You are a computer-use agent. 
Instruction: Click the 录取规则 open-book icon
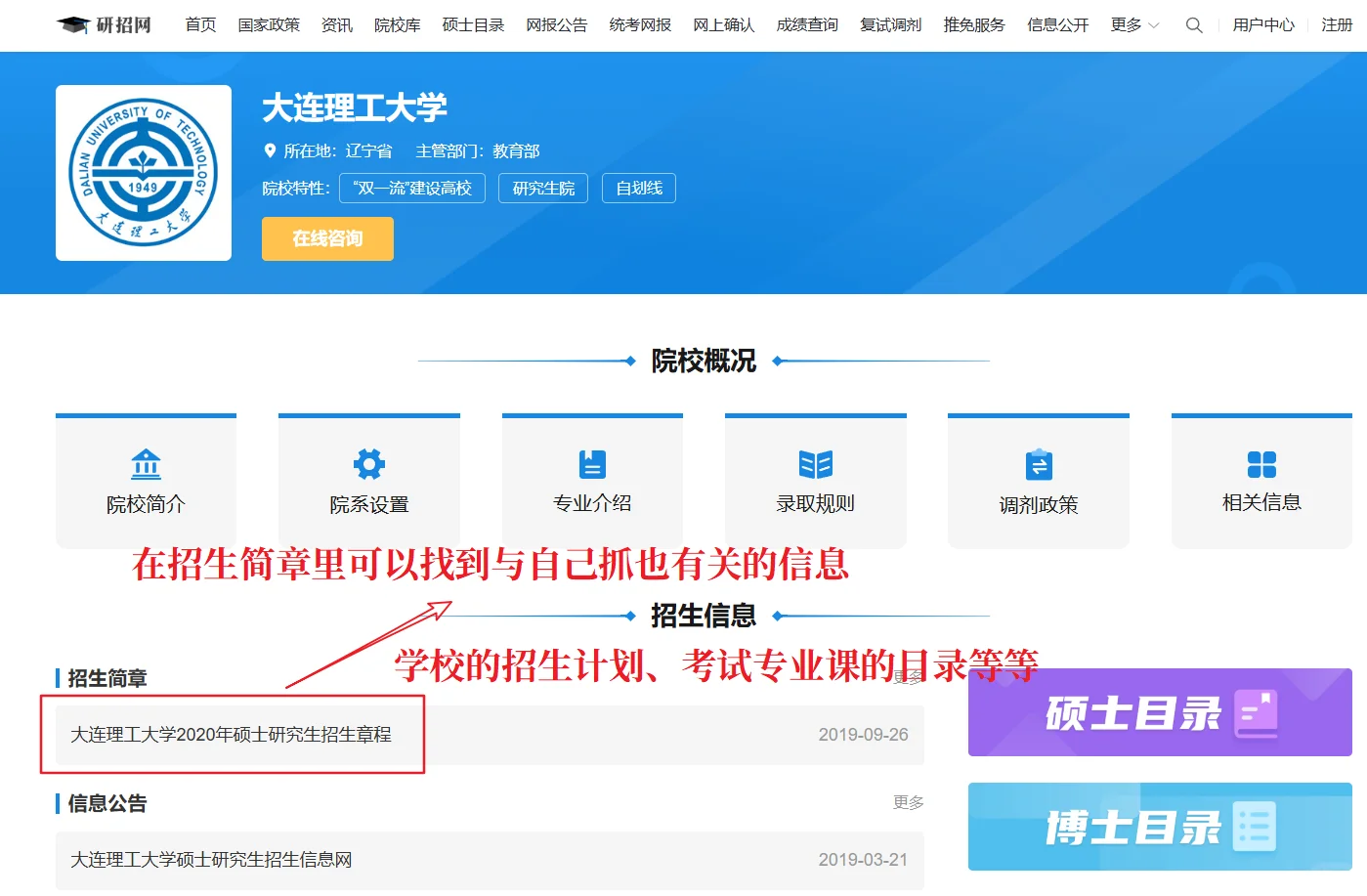[816, 464]
